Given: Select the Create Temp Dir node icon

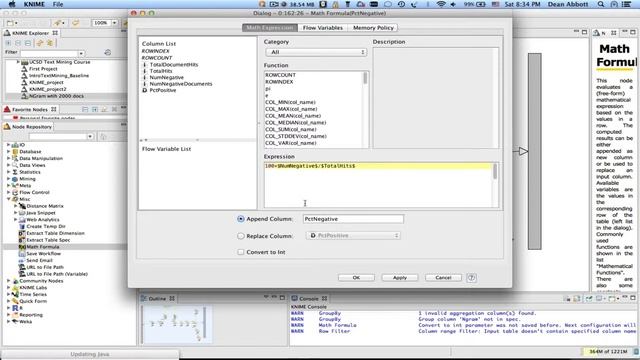Looking at the screenshot, I should point(22,226).
